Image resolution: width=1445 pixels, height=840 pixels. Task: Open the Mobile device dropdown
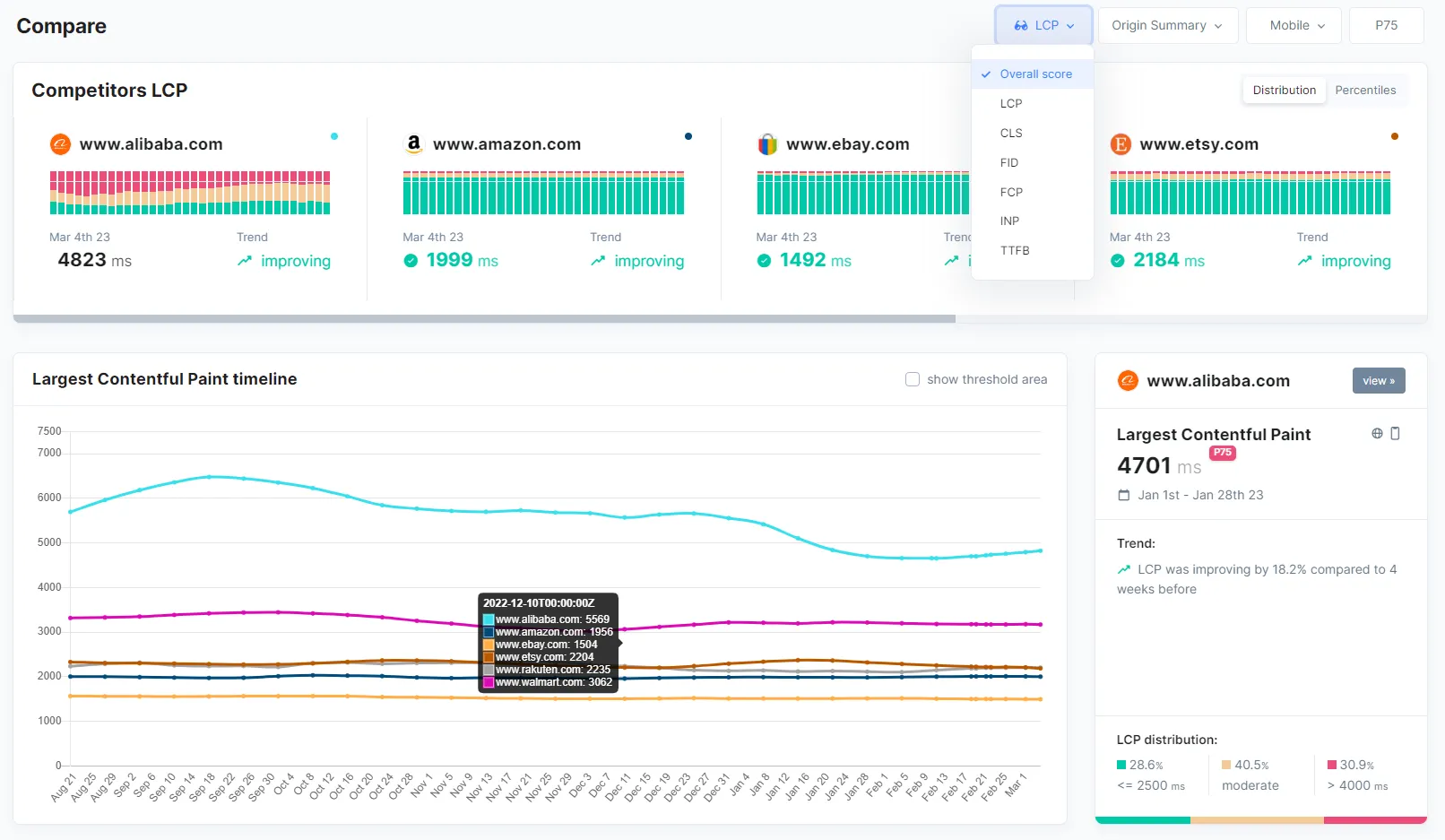pos(1296,26)
